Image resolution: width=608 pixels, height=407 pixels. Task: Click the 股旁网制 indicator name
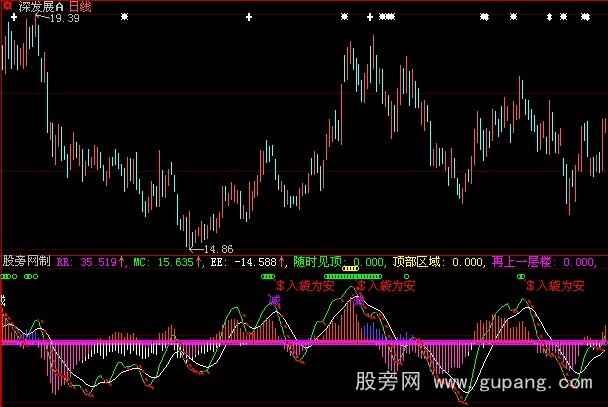tap(26, 261)
